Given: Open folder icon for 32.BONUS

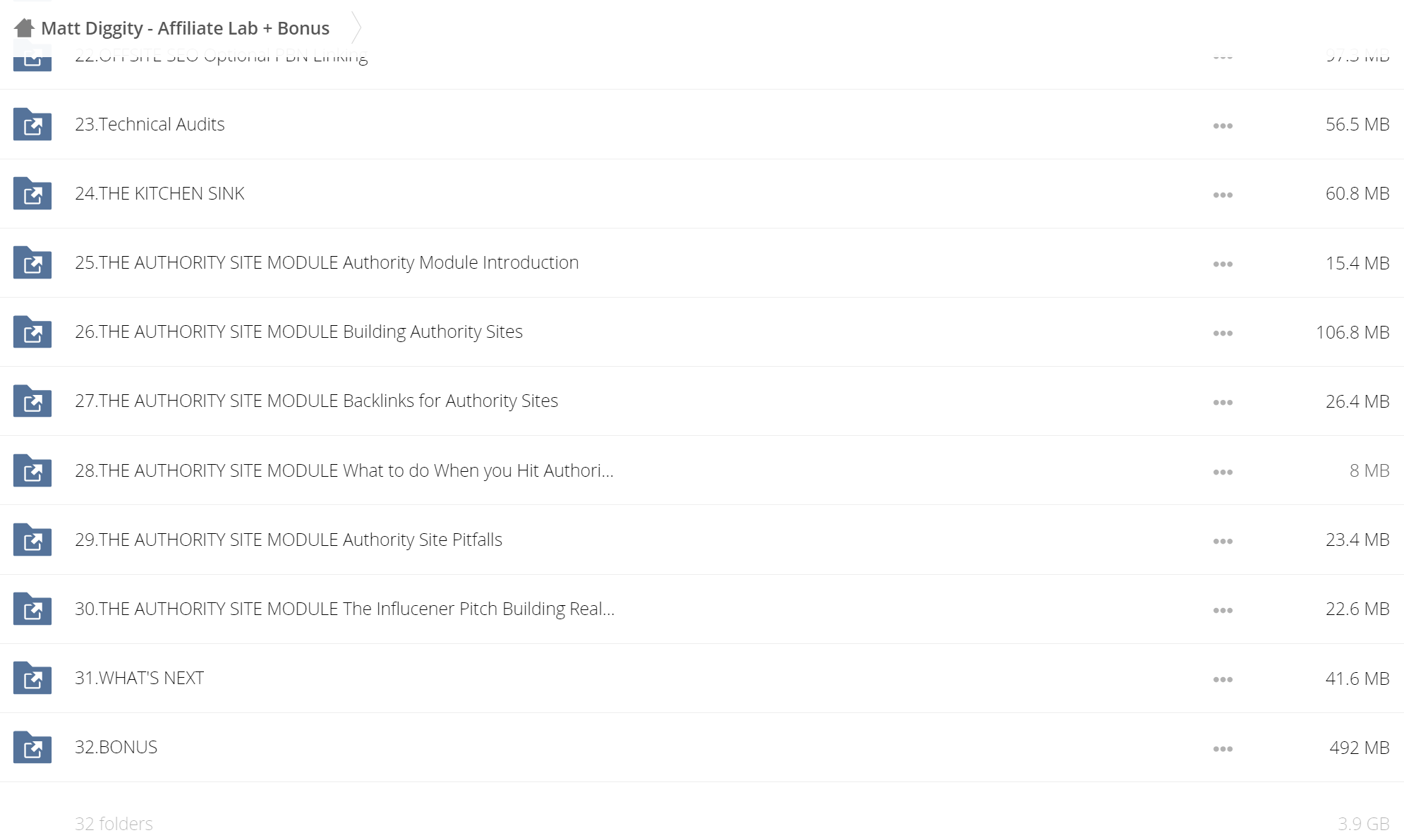Looking at the screenshot, I should pyautogui.click(x=32, y=747).
